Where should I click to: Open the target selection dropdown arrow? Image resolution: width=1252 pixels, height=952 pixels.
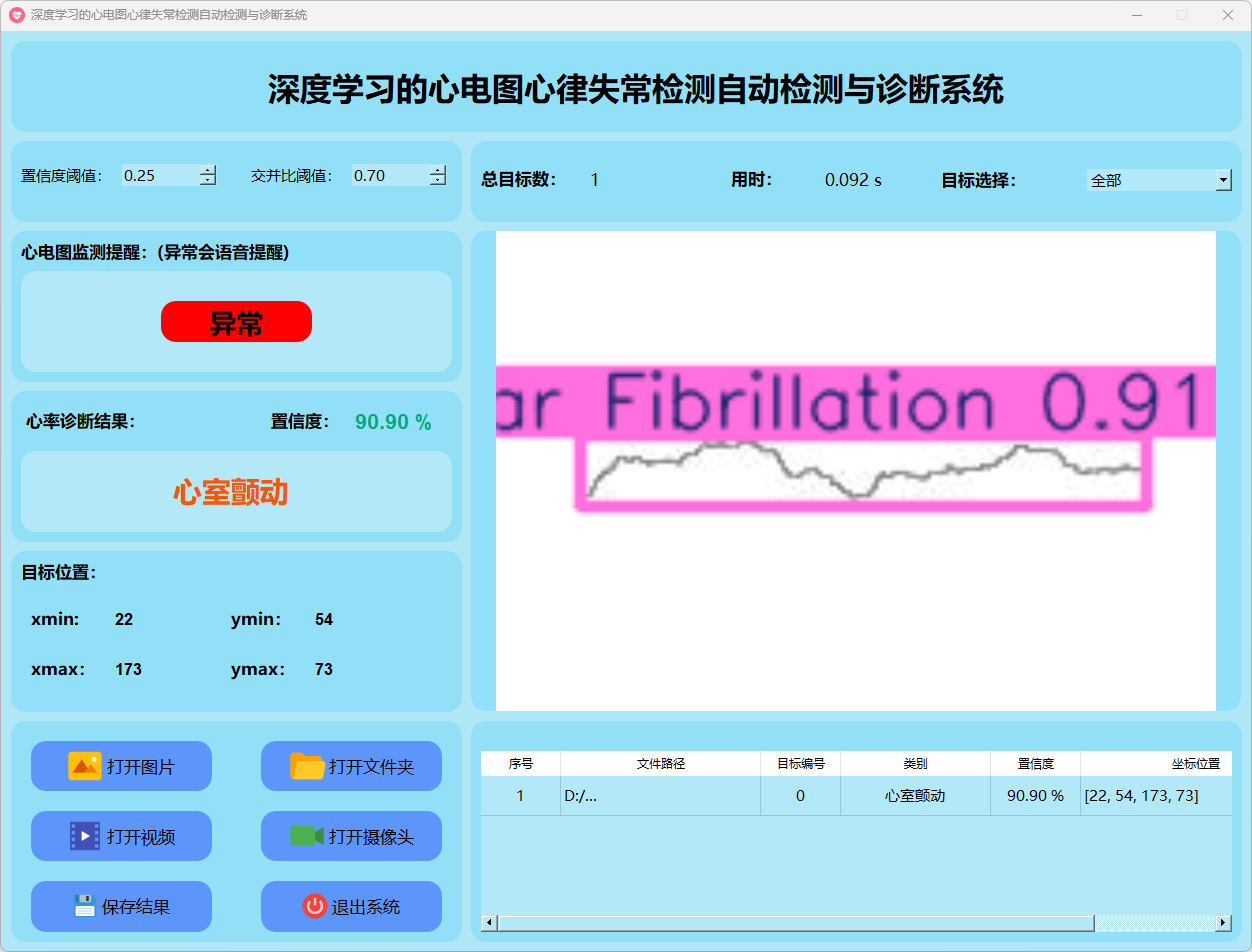(1223, 180)
